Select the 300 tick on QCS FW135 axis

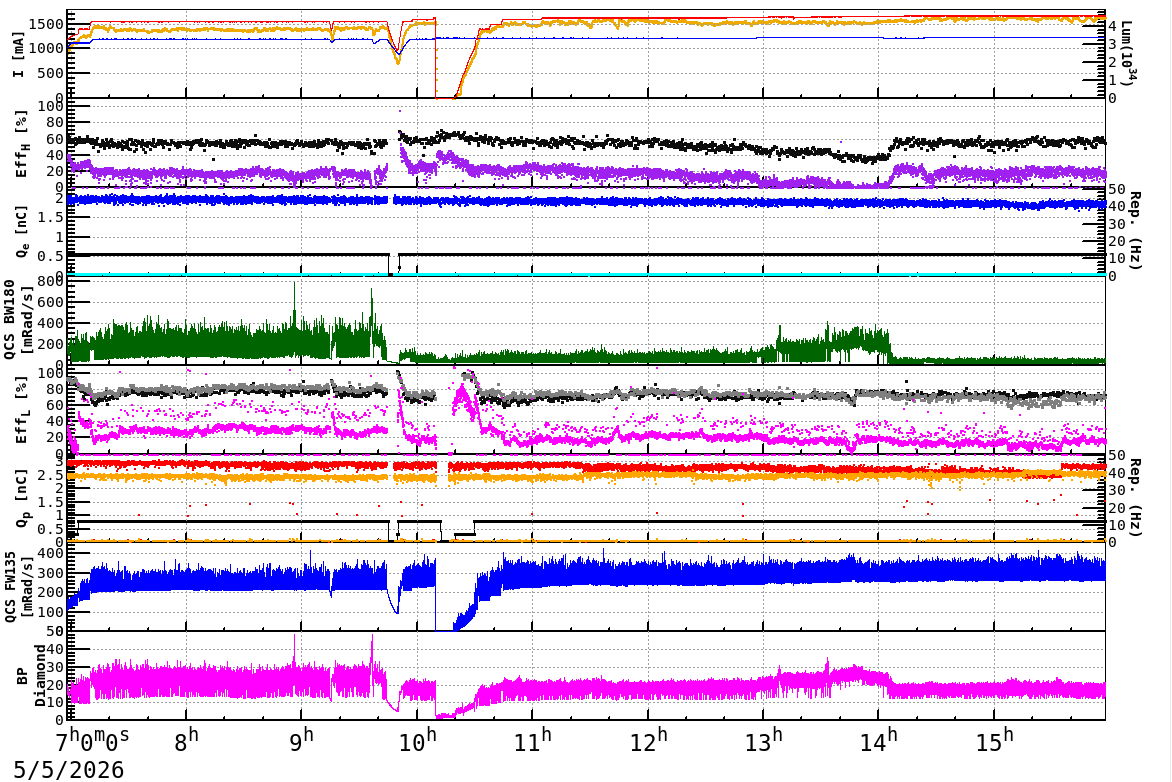tap(51, 573)
